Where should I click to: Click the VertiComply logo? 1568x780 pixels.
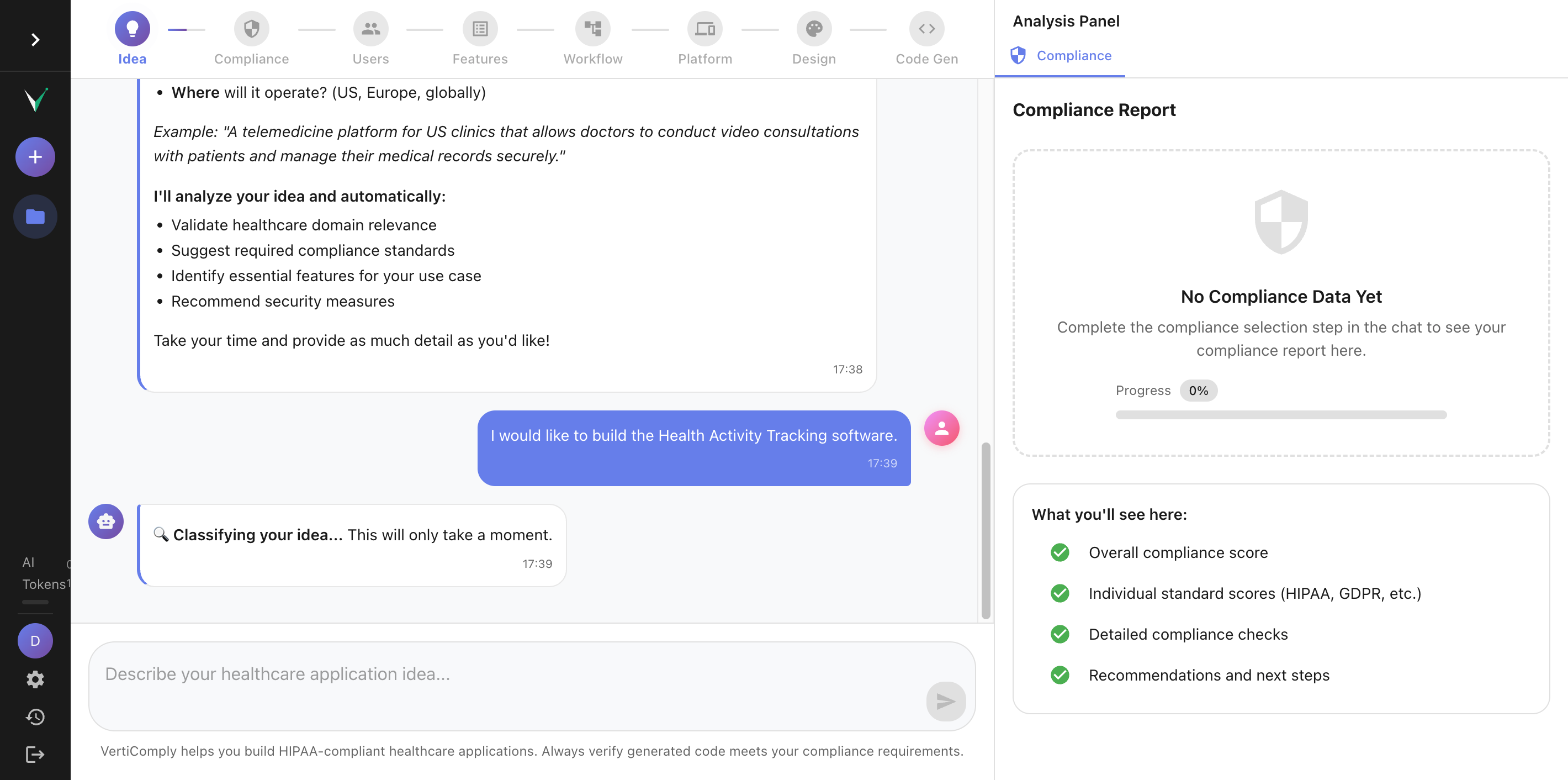tap(35, 101)
